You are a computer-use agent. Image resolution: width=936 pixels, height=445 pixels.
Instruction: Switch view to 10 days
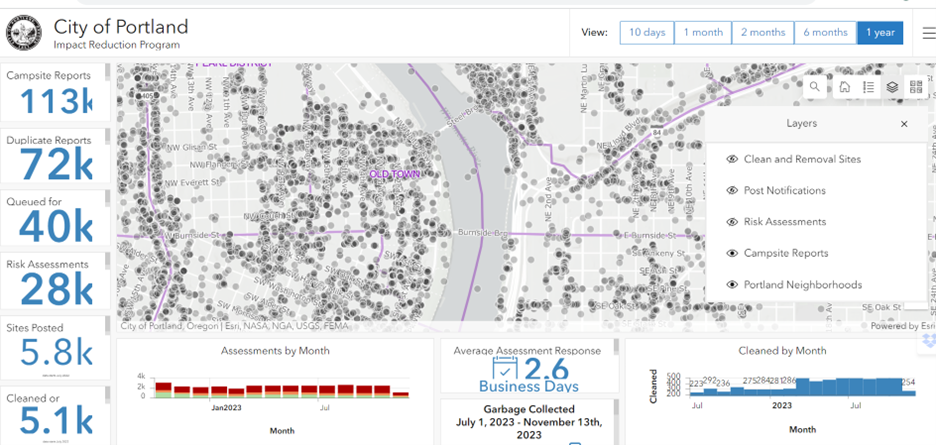647,33
